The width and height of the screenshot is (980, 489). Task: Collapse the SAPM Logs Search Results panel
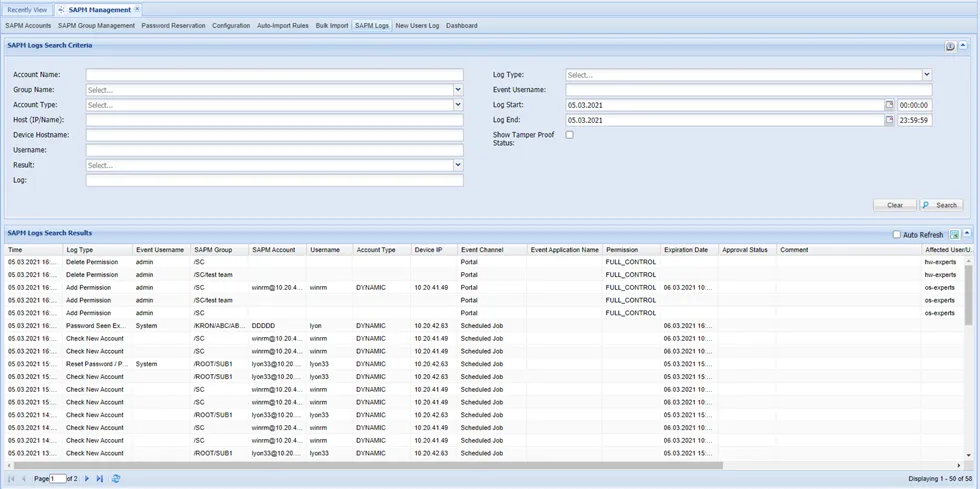click(x=968, y=234)
